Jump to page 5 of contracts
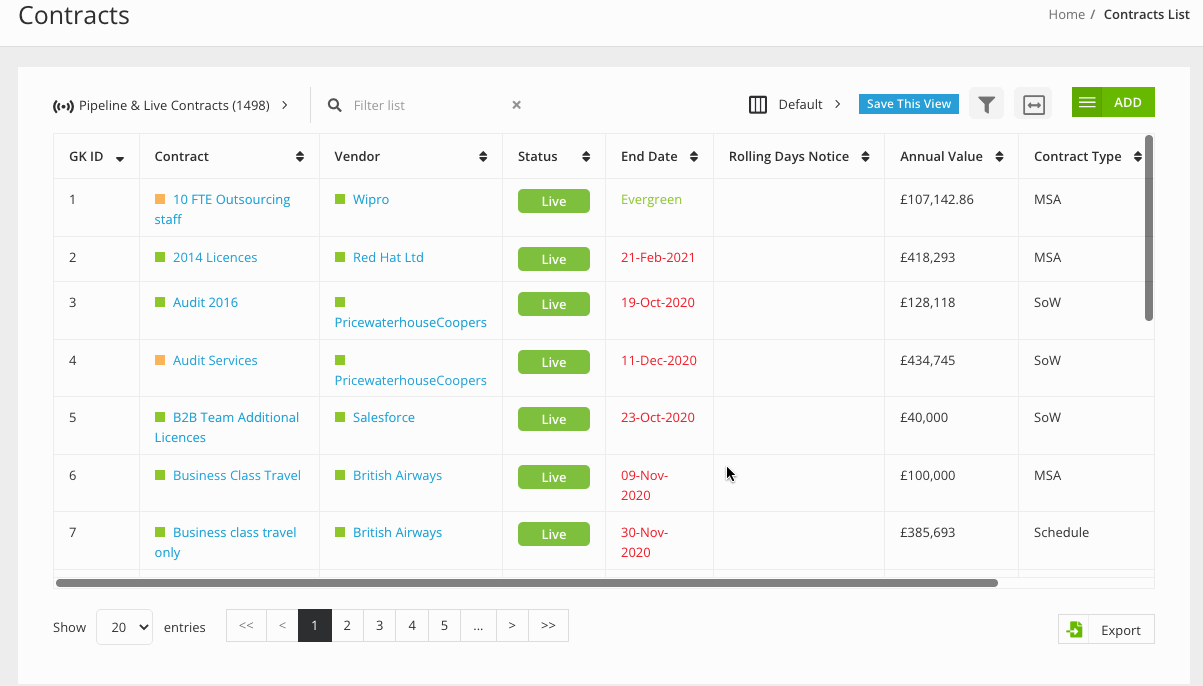 click(444, 626)
